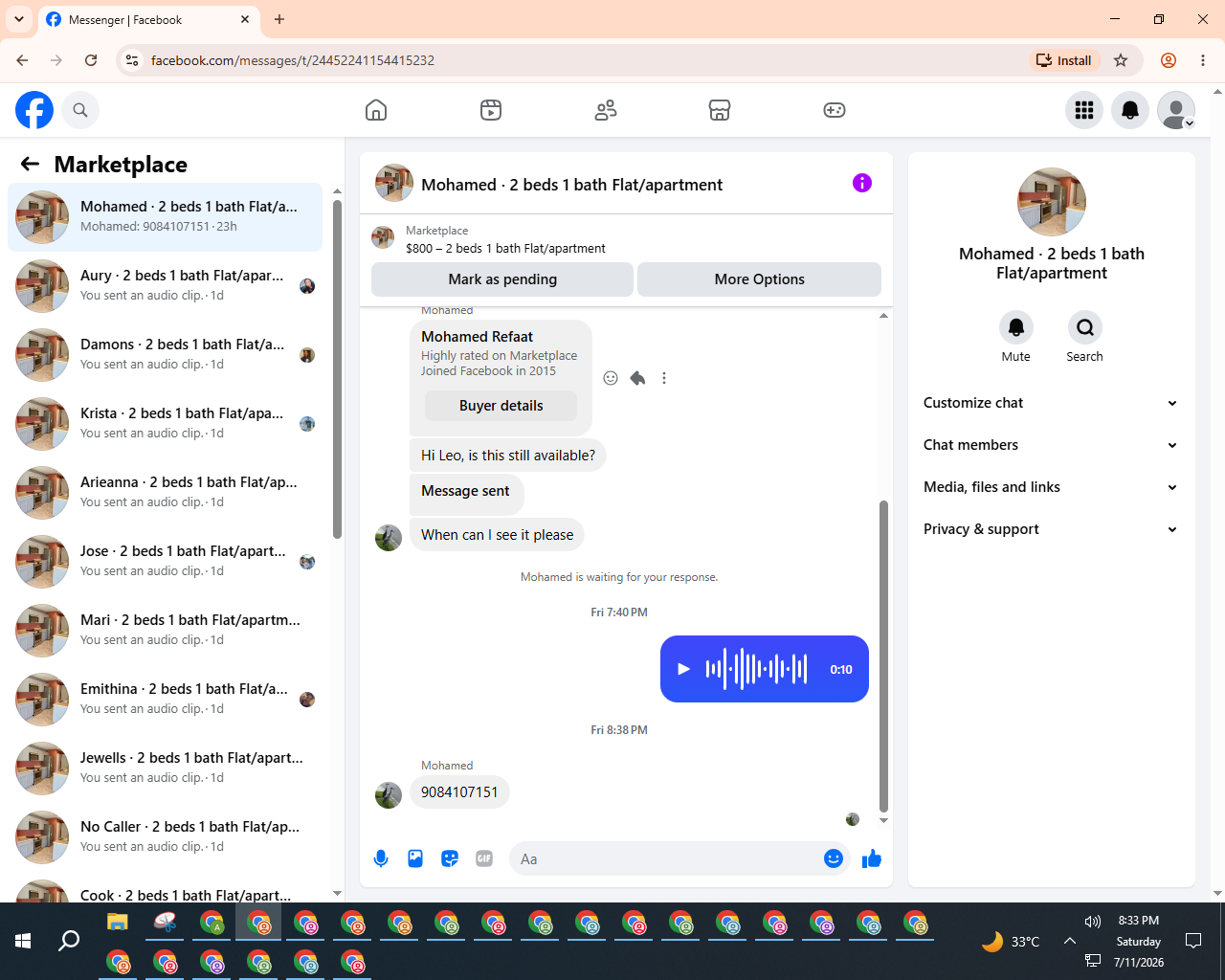Open the browser three-dot menu
The width and height of the screenshot is (1225, 980).
tap(1203, 60)
